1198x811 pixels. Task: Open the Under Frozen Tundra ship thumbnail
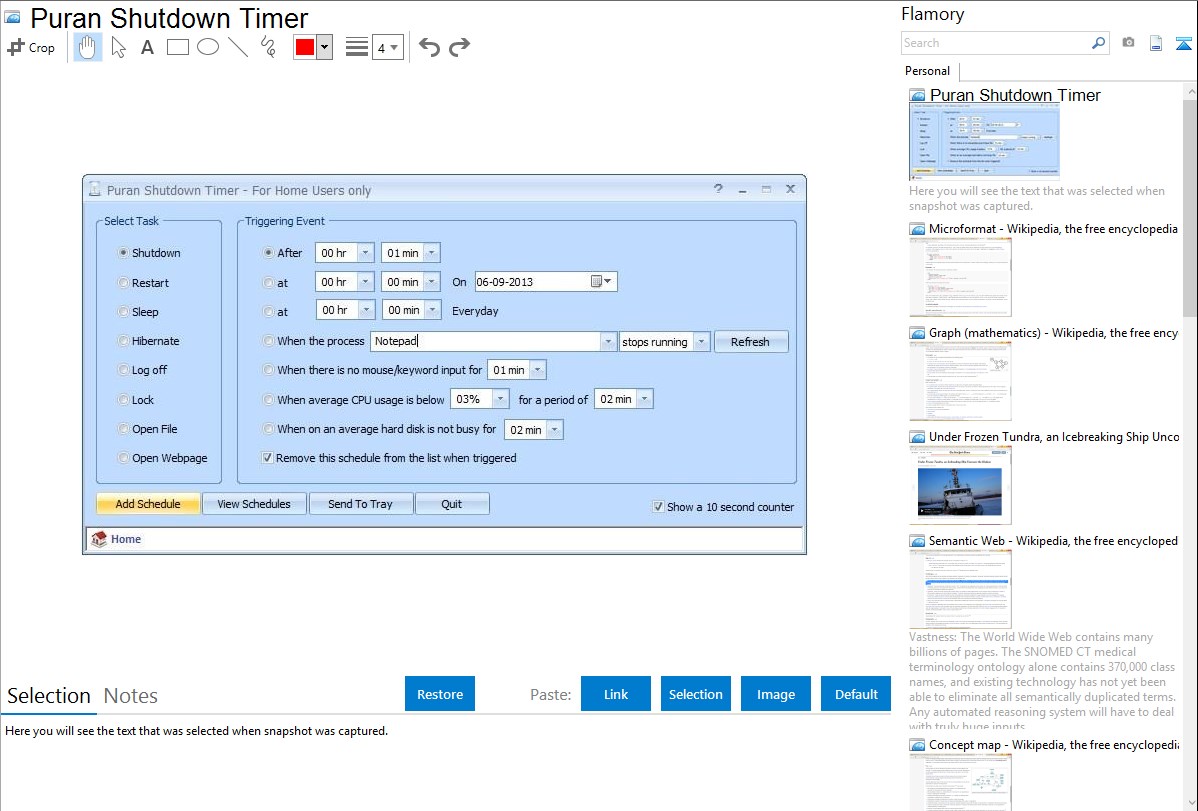(x=960, y=485)
